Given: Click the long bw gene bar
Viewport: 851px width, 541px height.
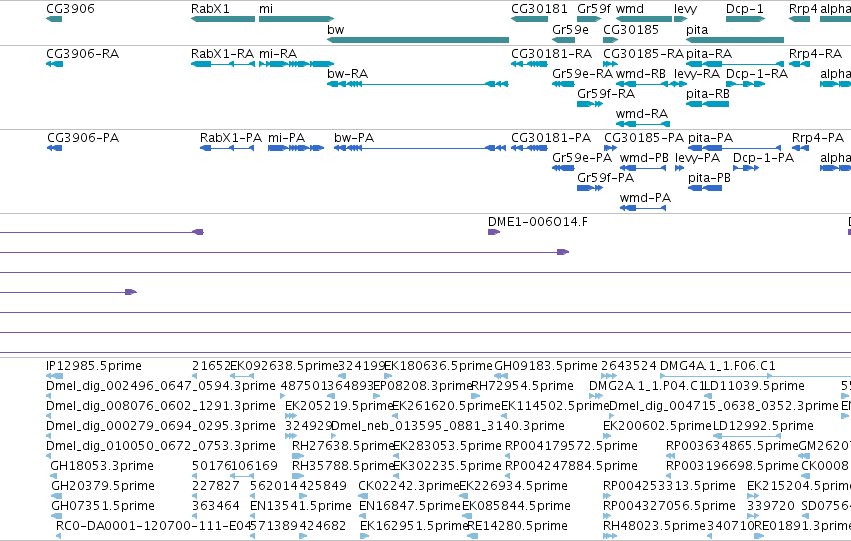Looking at the screenshot, I should pos(418,40).
